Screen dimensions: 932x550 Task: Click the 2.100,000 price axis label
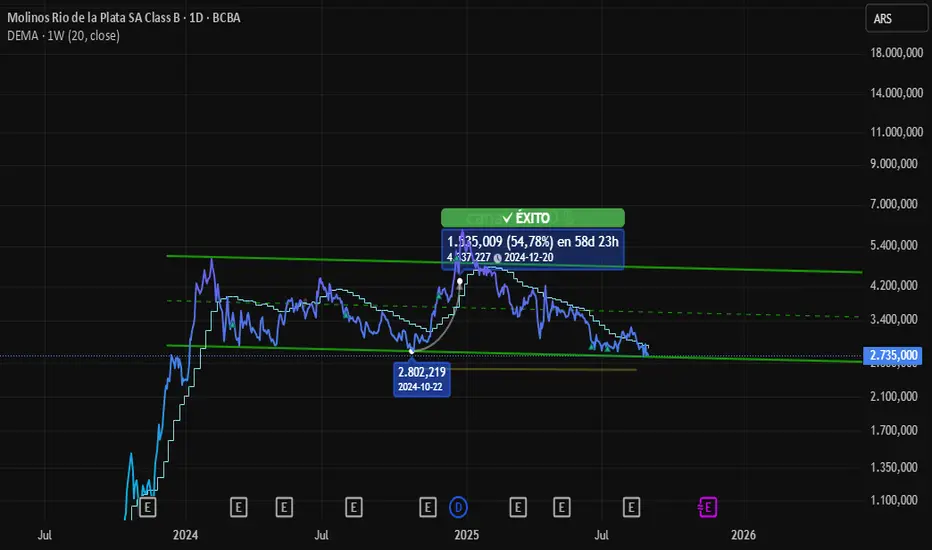(894, 397)
